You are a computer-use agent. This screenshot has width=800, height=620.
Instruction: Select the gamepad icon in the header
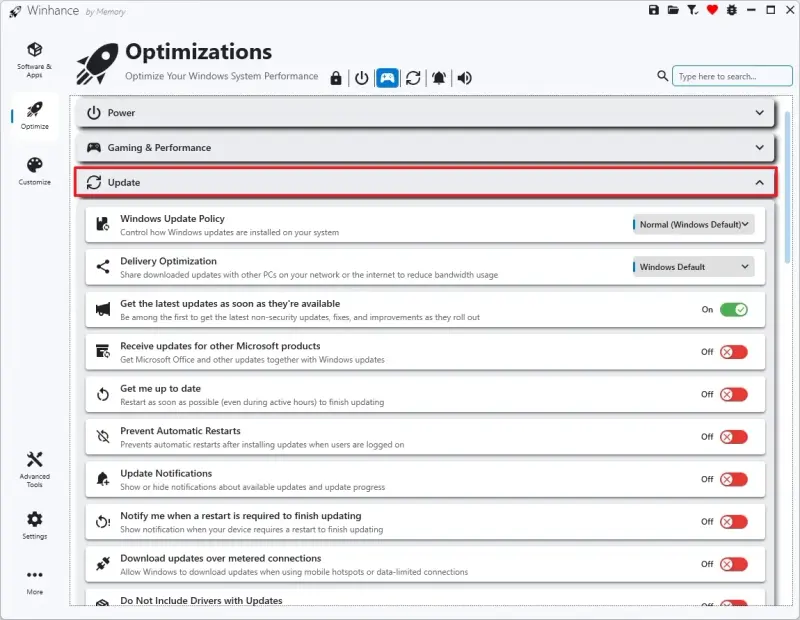[387, 78]
